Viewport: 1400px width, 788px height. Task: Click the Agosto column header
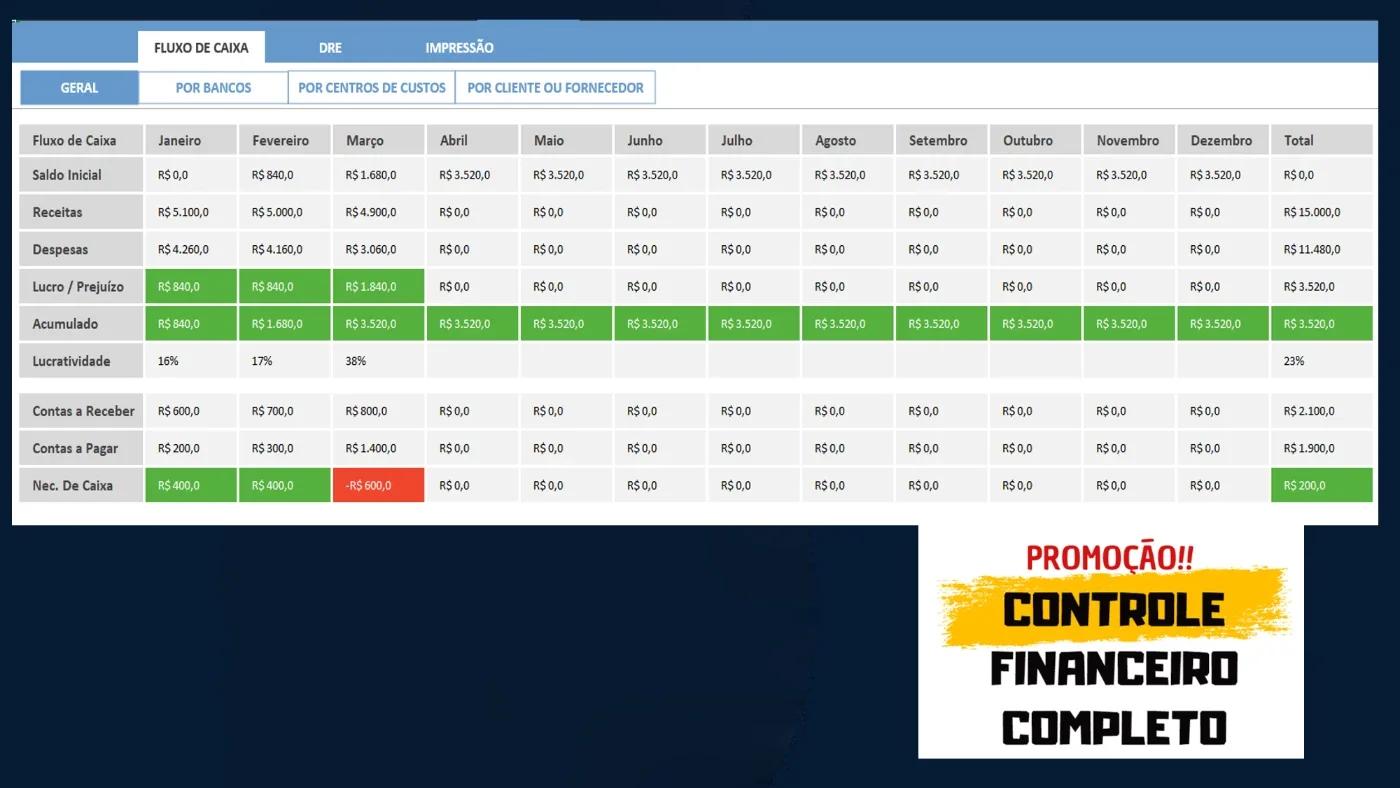coord(848,140)
